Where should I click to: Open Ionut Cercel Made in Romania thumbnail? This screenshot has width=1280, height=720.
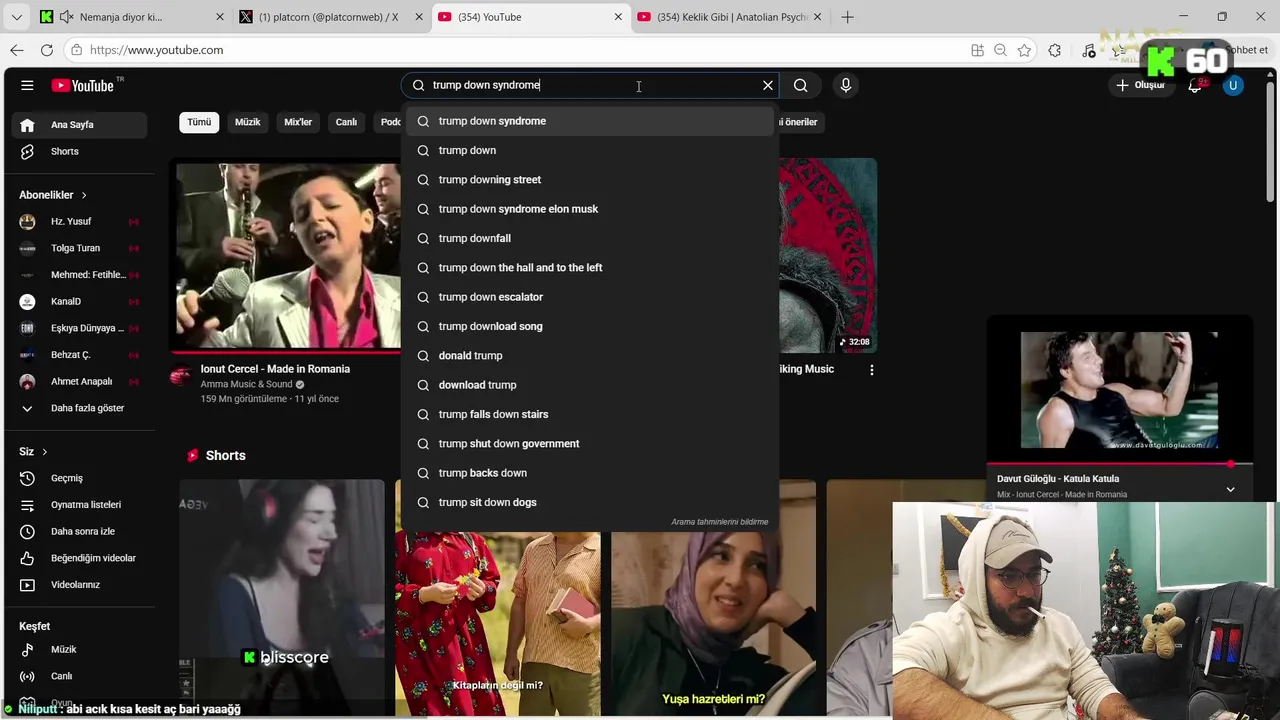288,256
